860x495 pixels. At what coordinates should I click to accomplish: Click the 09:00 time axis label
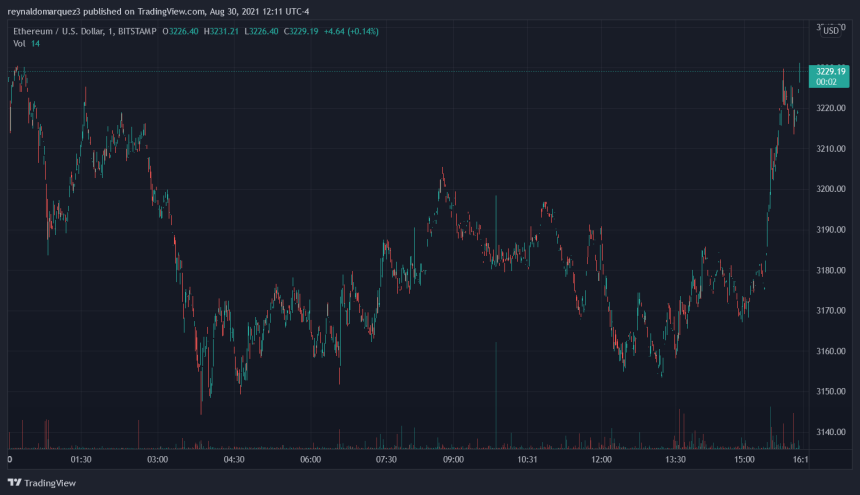pos(453,460)
